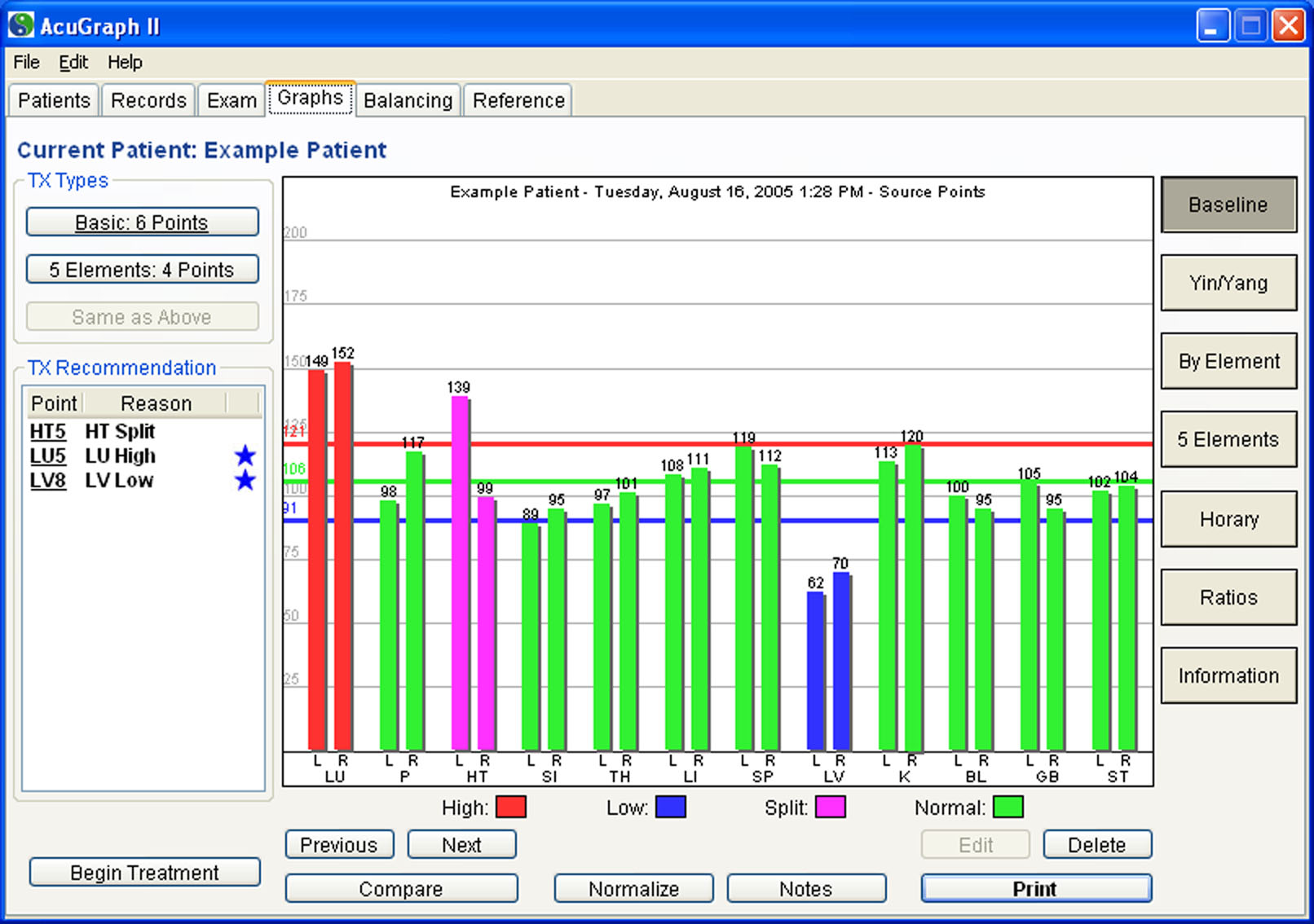Viewport: 1314px width, 924px height.
Task: Click the magenta Split legend swatch
Action: click(831, 807)
